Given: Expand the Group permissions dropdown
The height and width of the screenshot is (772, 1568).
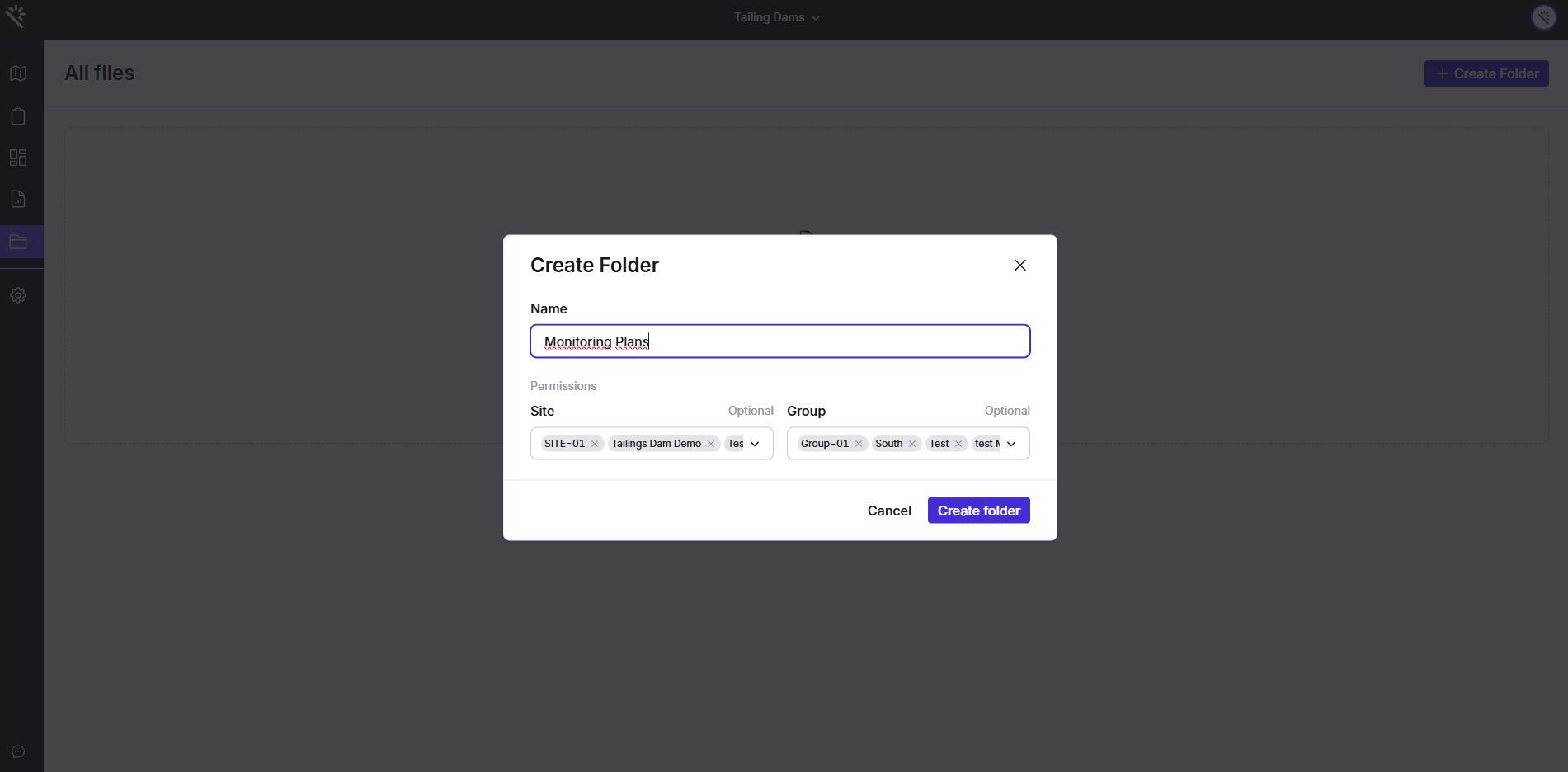Looking at the screenshot, I should pos(1011,444).
